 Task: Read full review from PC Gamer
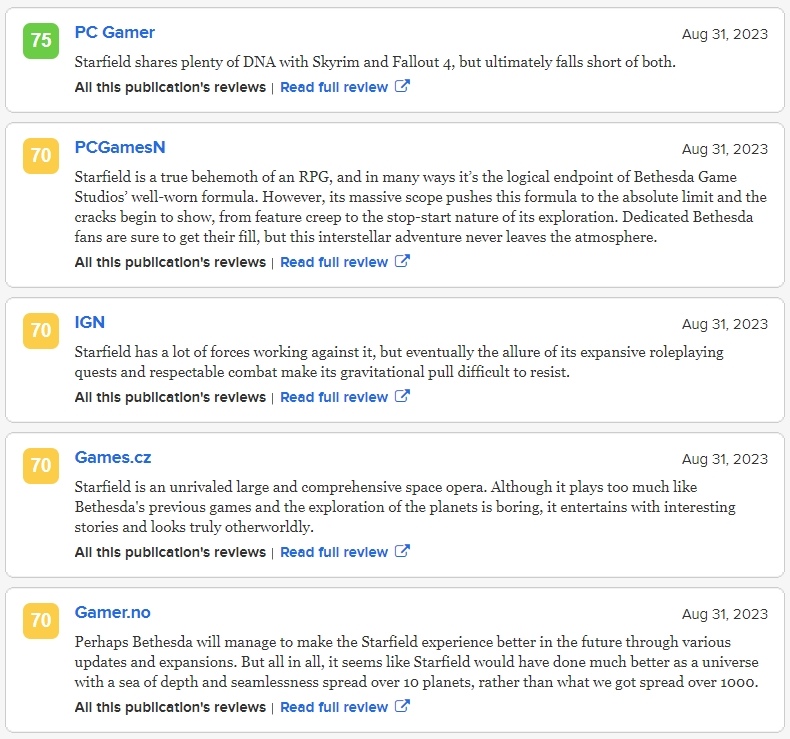[334, 87]
